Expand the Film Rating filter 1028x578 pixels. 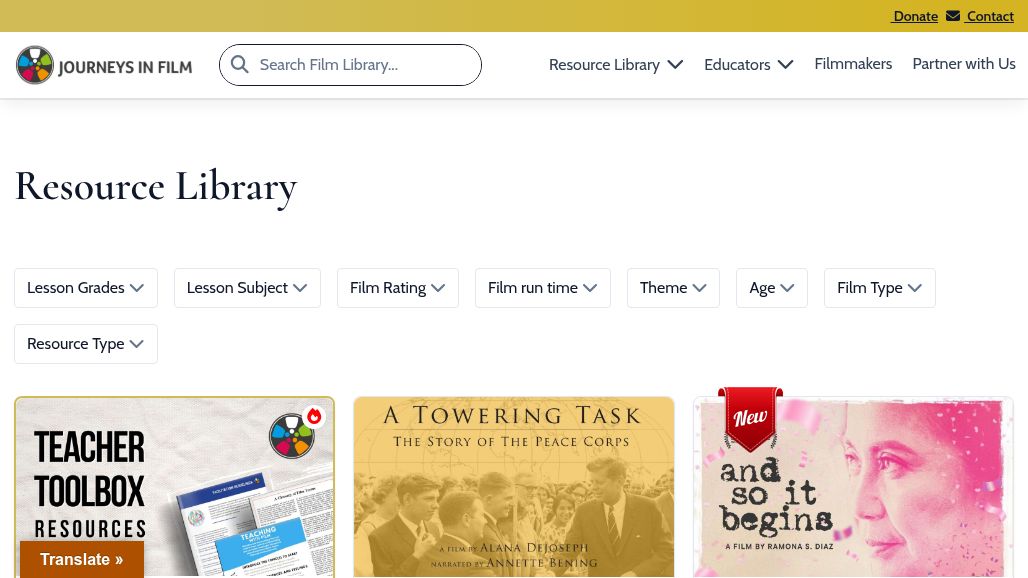tap(397, 288)
